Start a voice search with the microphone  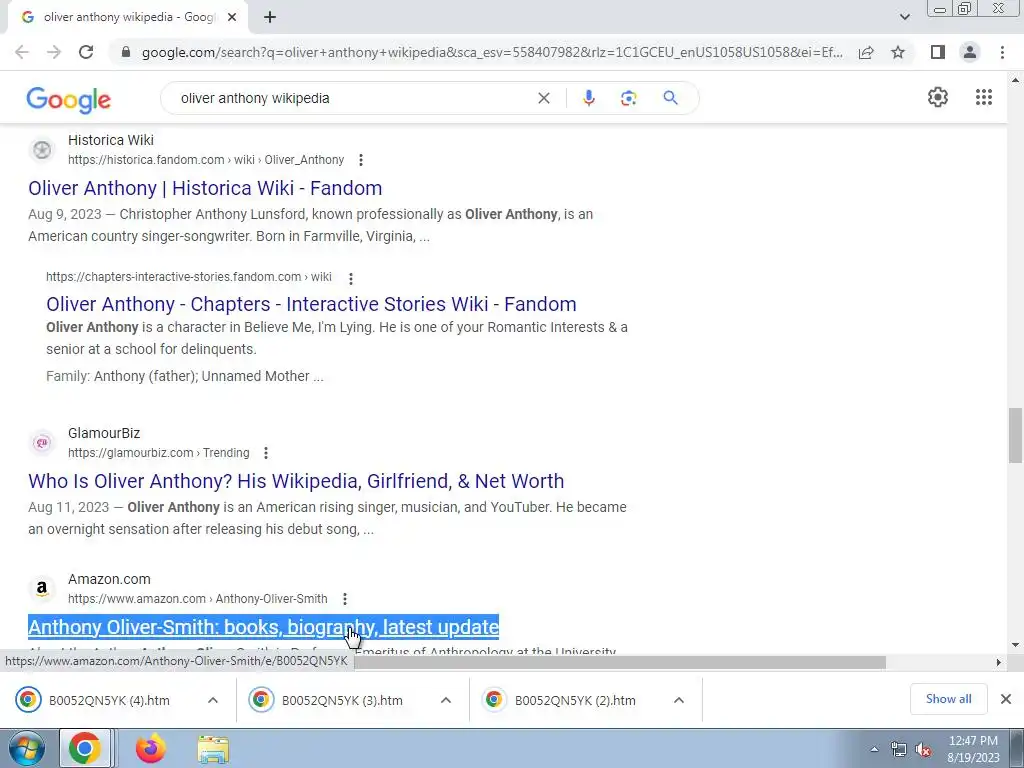click(x=588, y=98)
